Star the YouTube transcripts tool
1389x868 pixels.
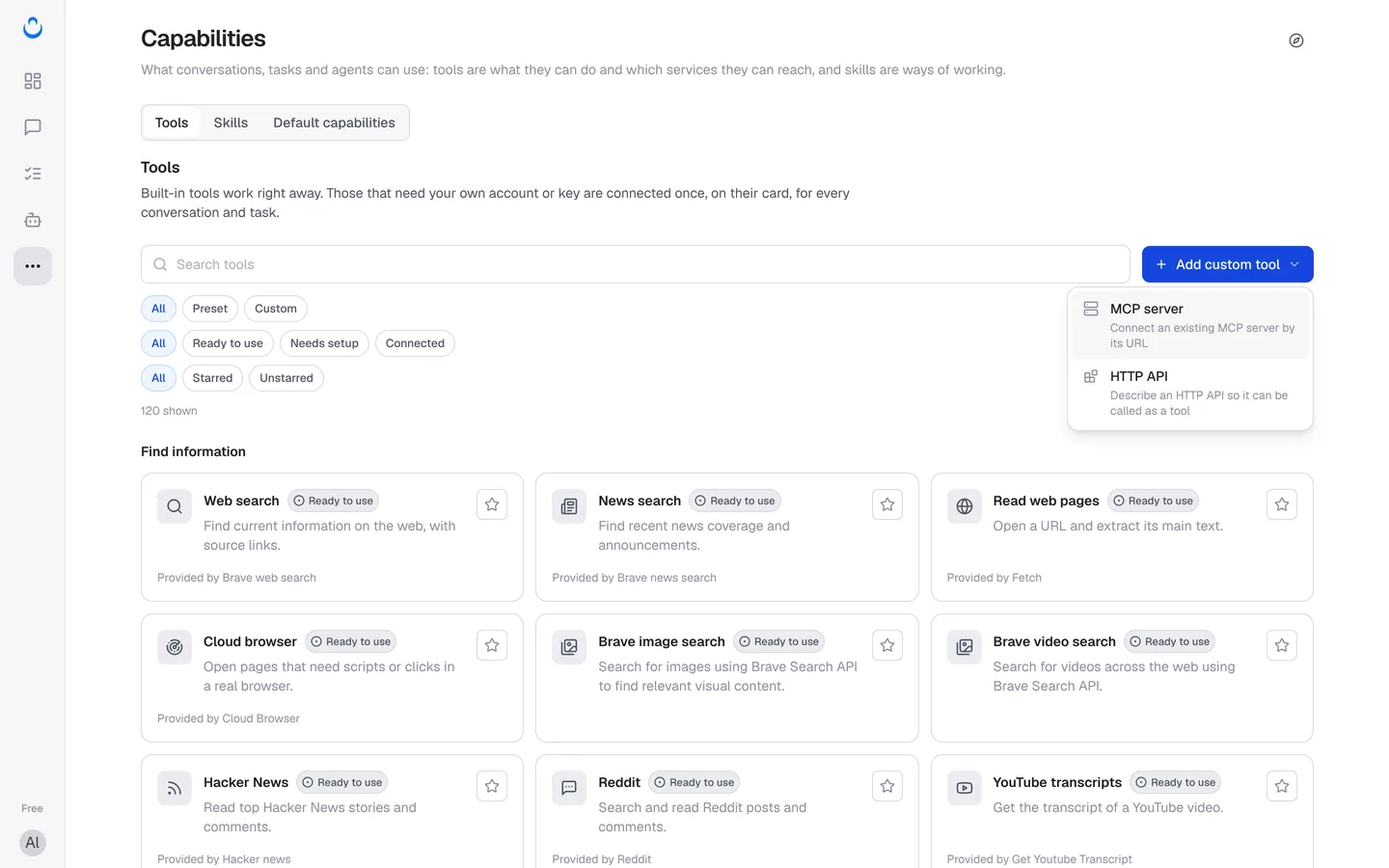(x=1282, y=786)
